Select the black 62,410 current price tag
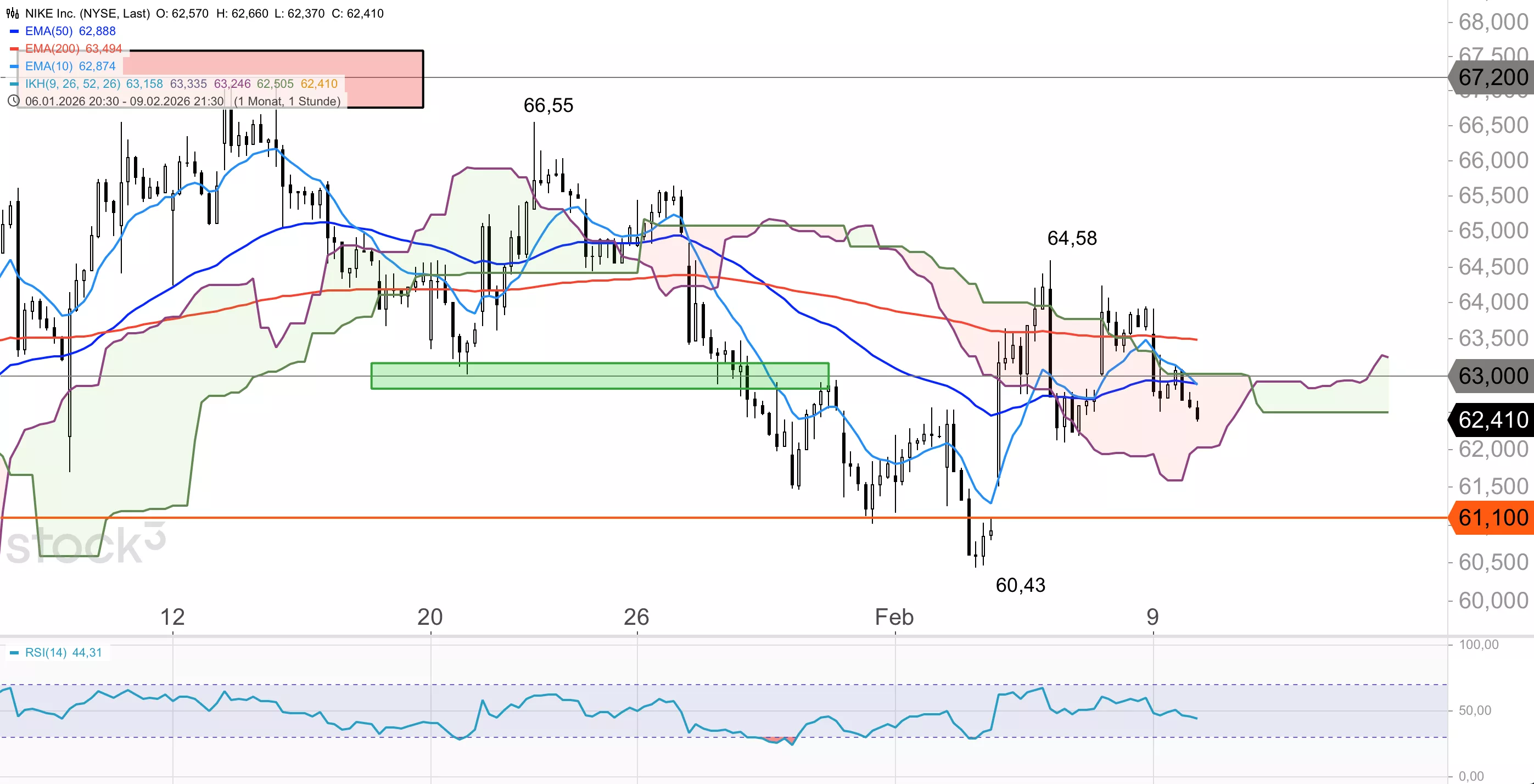Image resolution: width=1534 pixels, height=784 pixels. (1492, 419)
